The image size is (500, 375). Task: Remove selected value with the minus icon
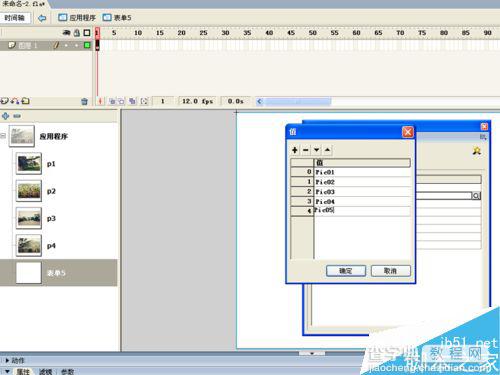point(305,150)
